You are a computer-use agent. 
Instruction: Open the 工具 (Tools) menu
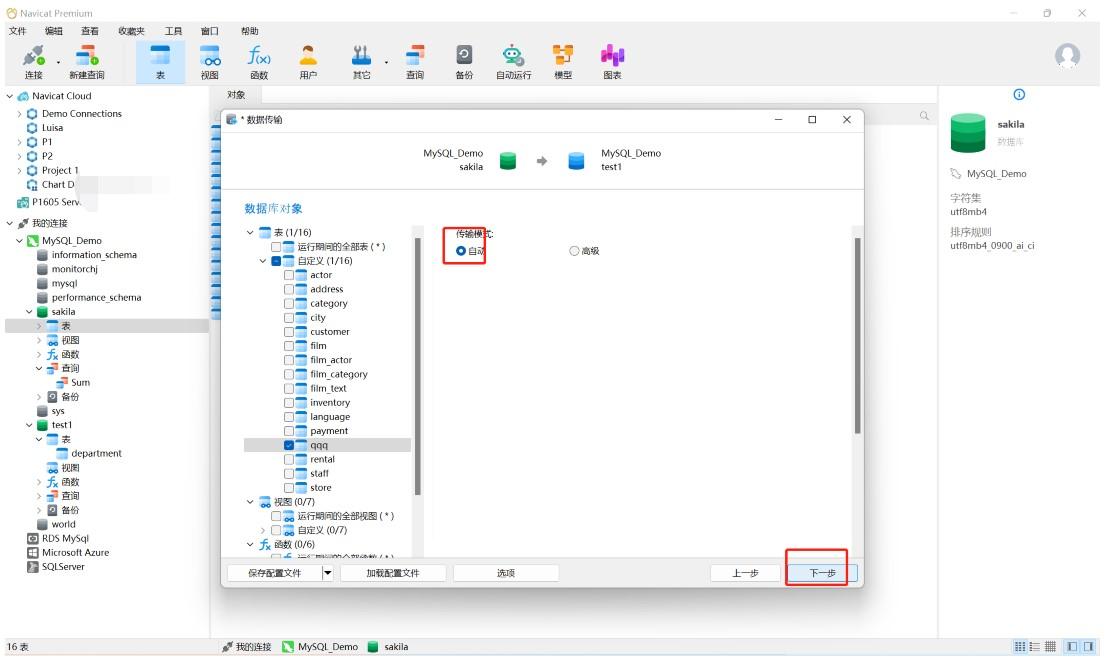173,31
